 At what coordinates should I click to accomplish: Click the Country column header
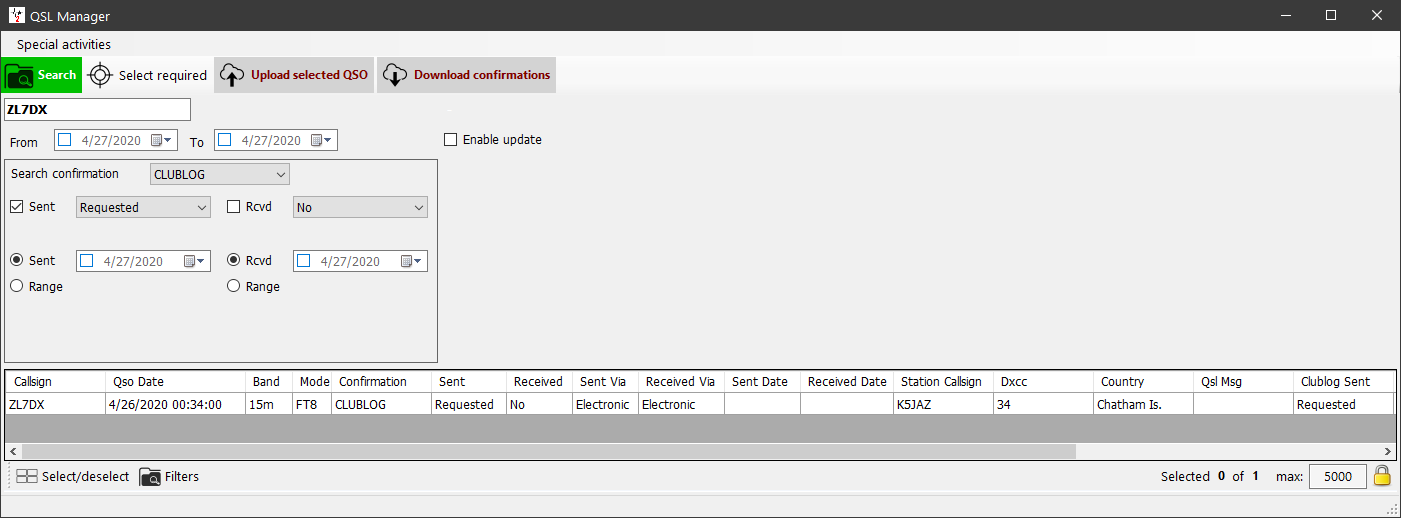[1143, 381]
